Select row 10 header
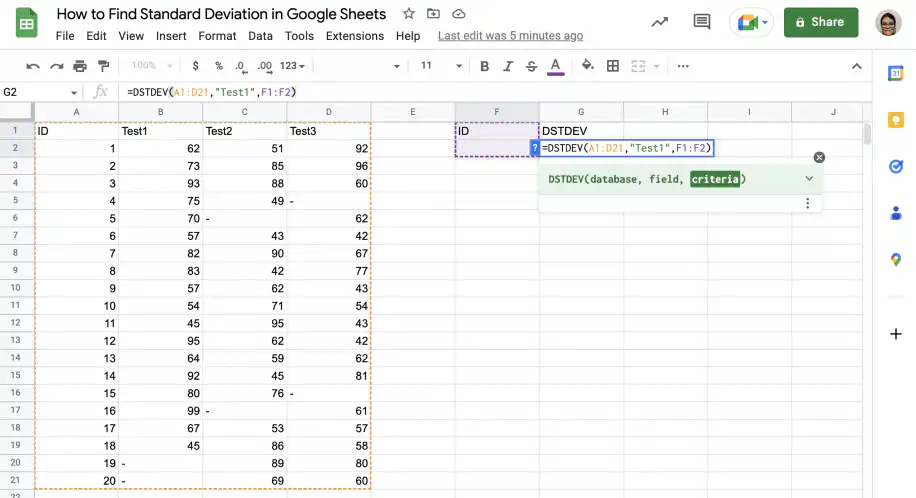 click(x=16, y=288)
